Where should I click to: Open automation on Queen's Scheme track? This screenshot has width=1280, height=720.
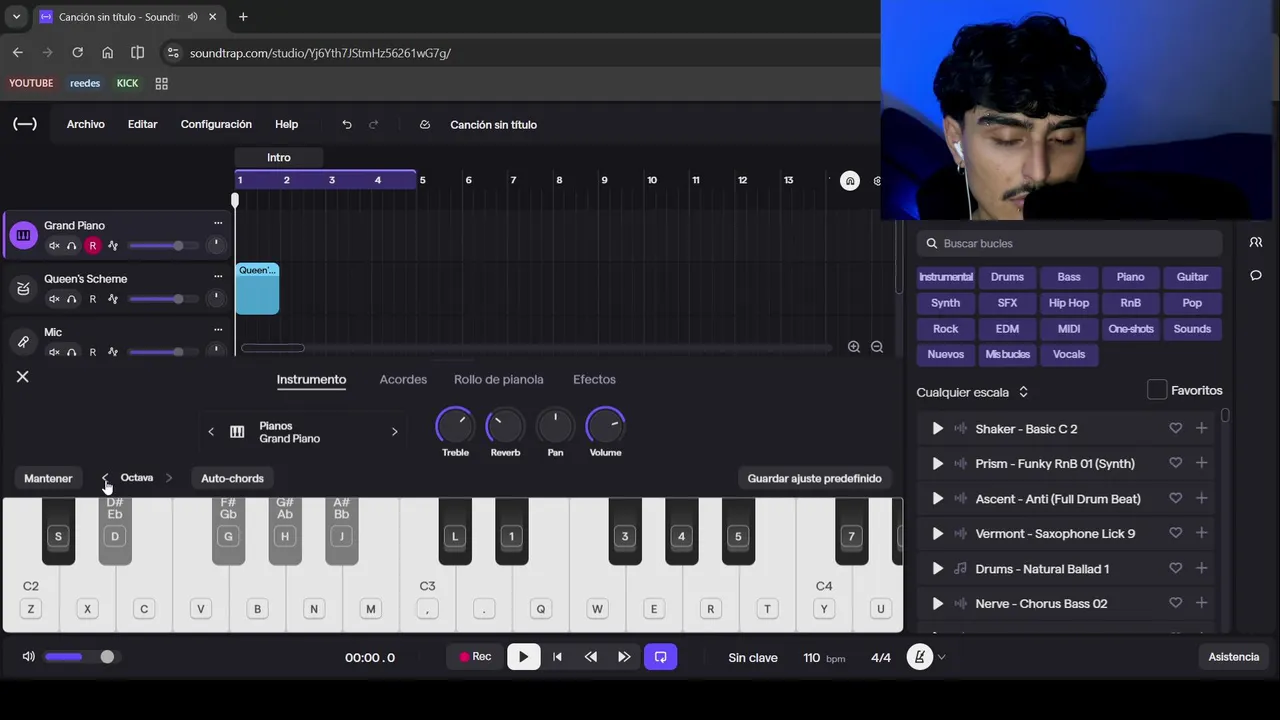pyautogui.click(x=113, y=299)
